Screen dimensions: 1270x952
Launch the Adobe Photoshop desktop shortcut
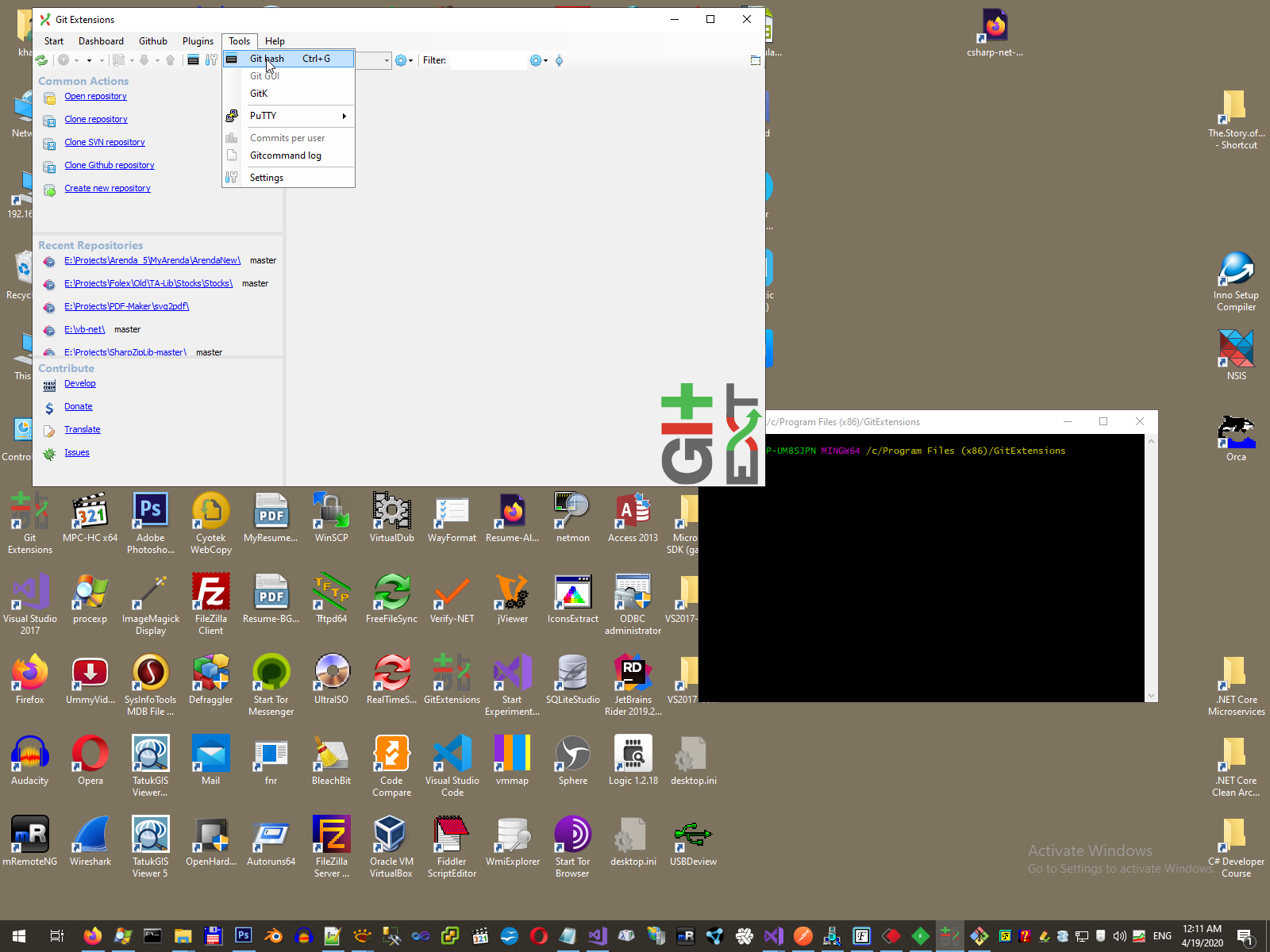pos(151,522)
